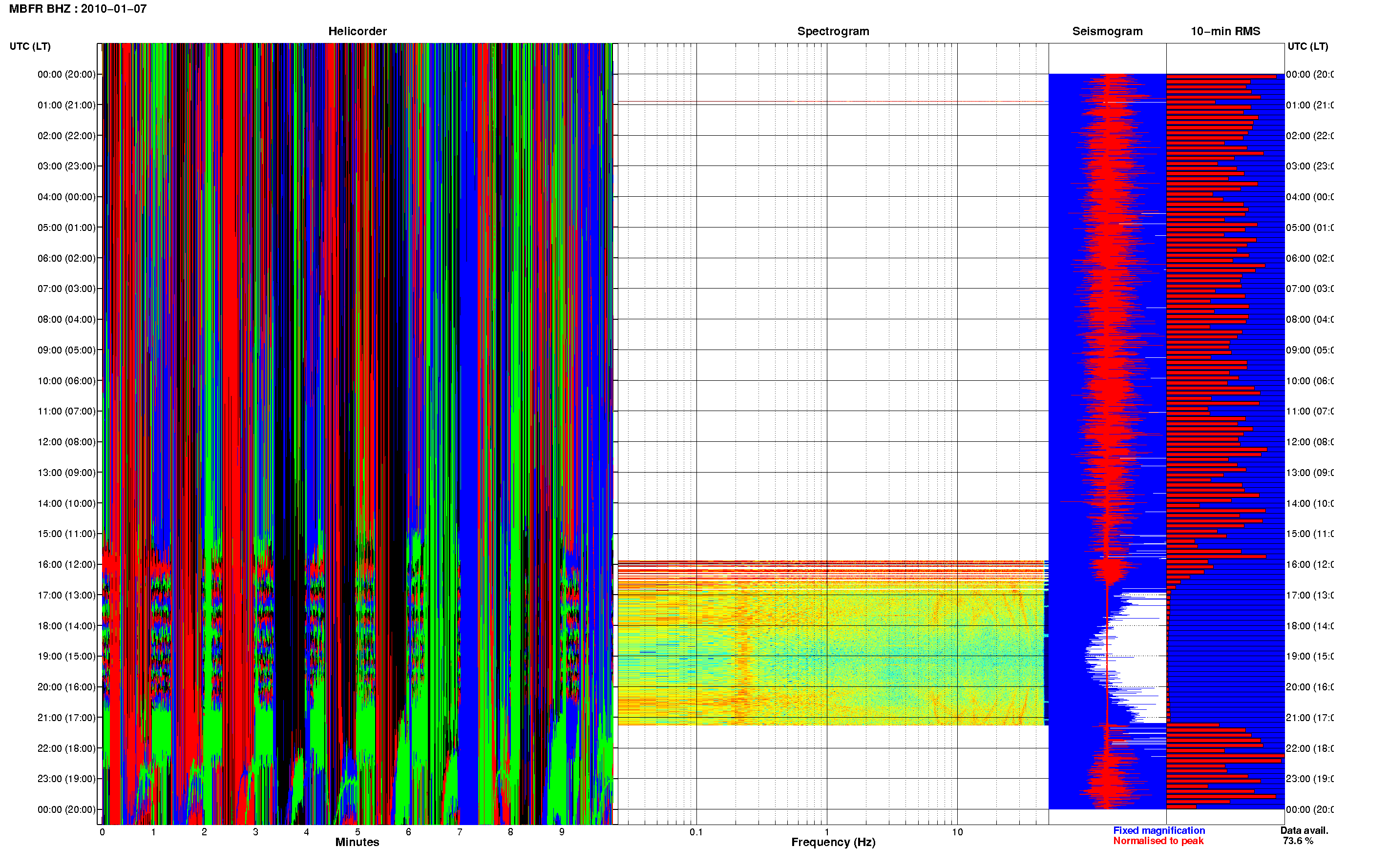Click left time label '08:00 (04:00)'

(66, 319)
